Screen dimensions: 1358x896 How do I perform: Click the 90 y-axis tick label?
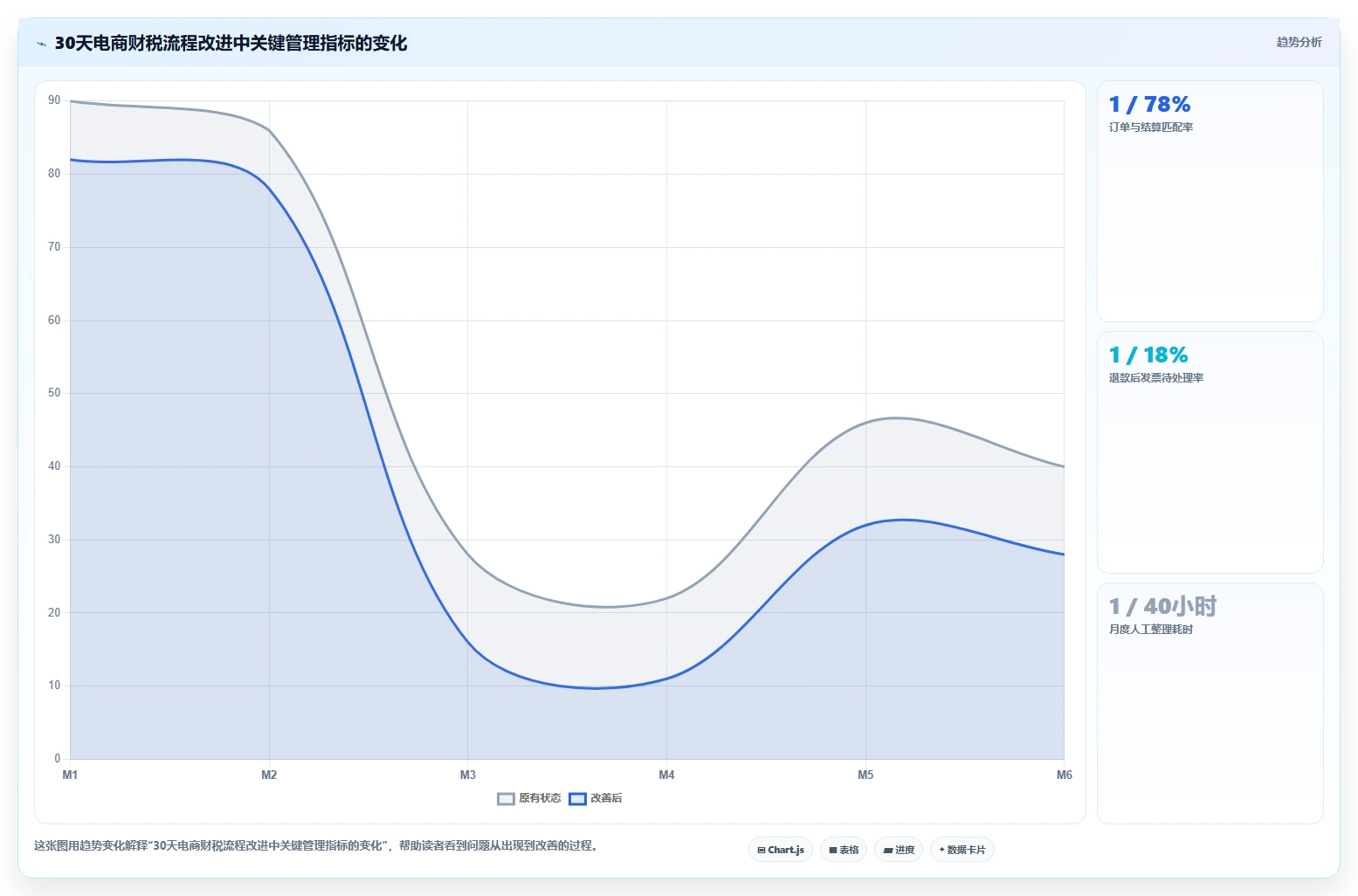[54, 100]
